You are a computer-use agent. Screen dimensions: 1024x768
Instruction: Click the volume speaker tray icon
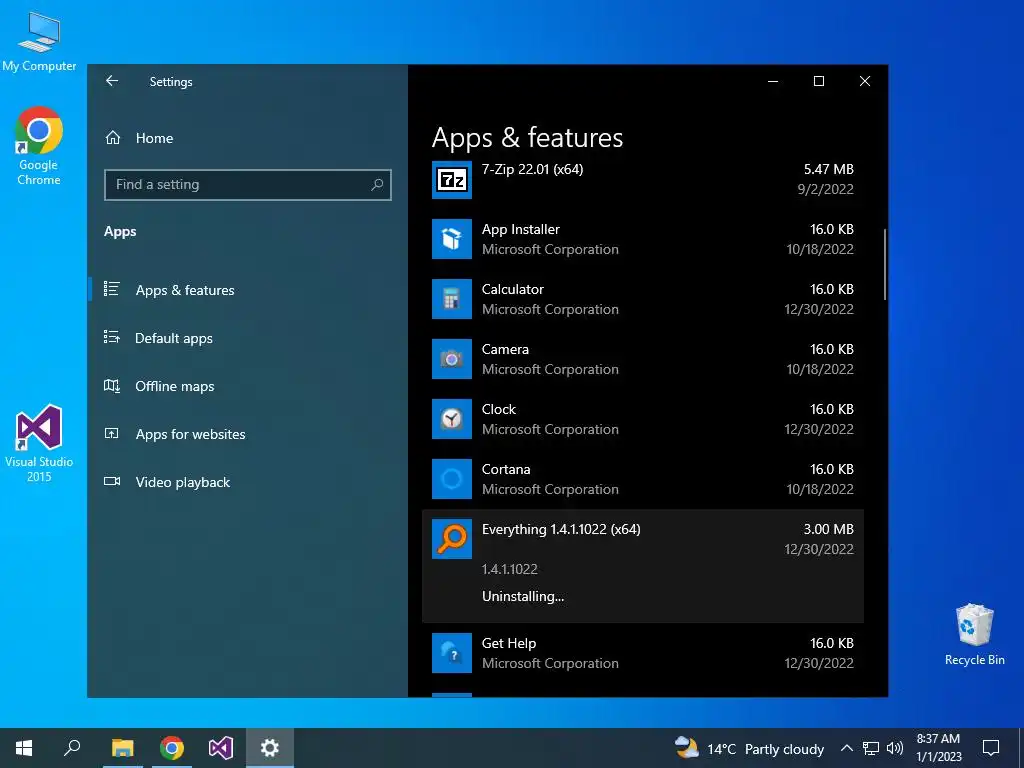pyautogui.click(x=895, y=748)
